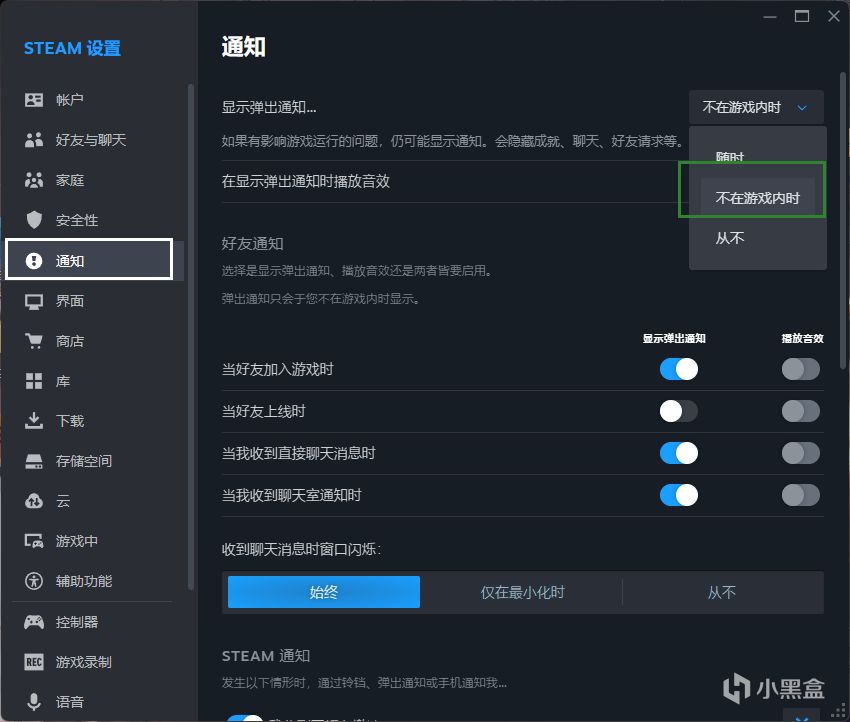
Task: Click the Account (帐户) card icon
Action: (34, 100)
